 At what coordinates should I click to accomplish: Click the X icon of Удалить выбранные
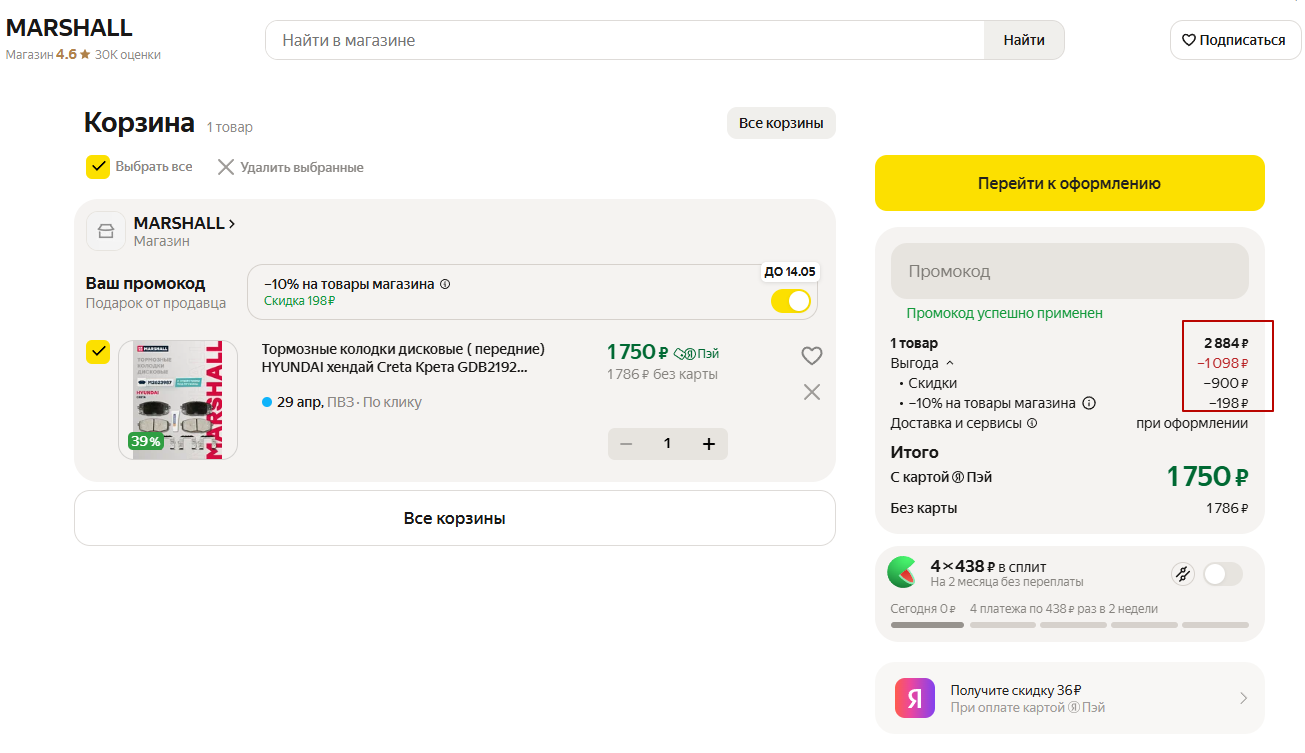tap(226, 167)
